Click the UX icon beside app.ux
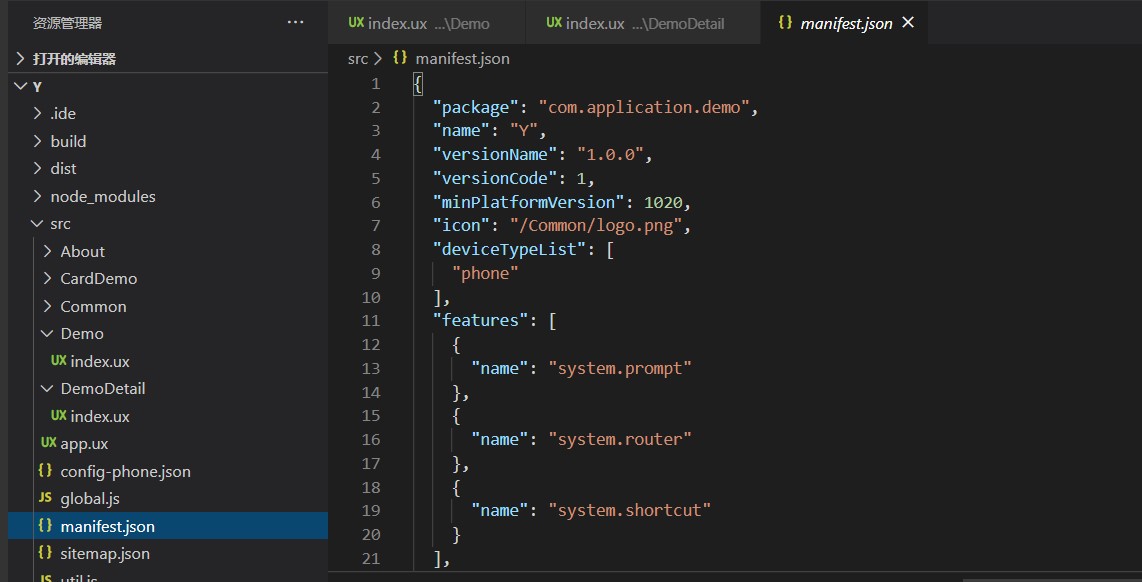 (x=49, y=443)
